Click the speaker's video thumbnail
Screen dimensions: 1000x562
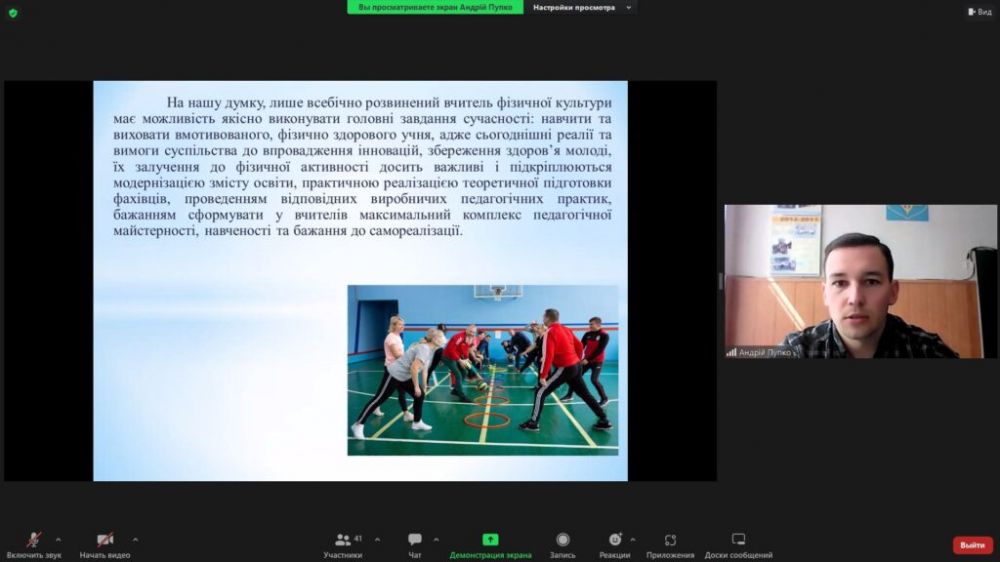(x=860, y=281)
